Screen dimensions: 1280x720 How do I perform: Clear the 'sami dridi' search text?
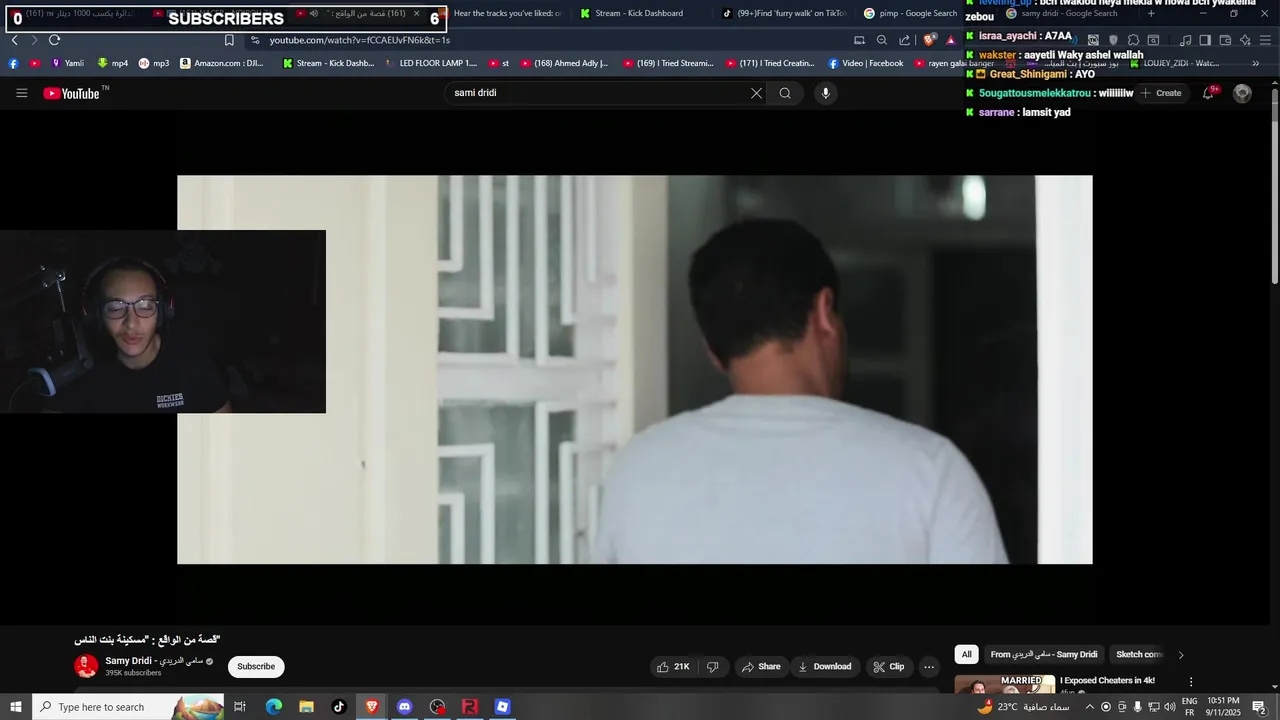tap(756, 93)
